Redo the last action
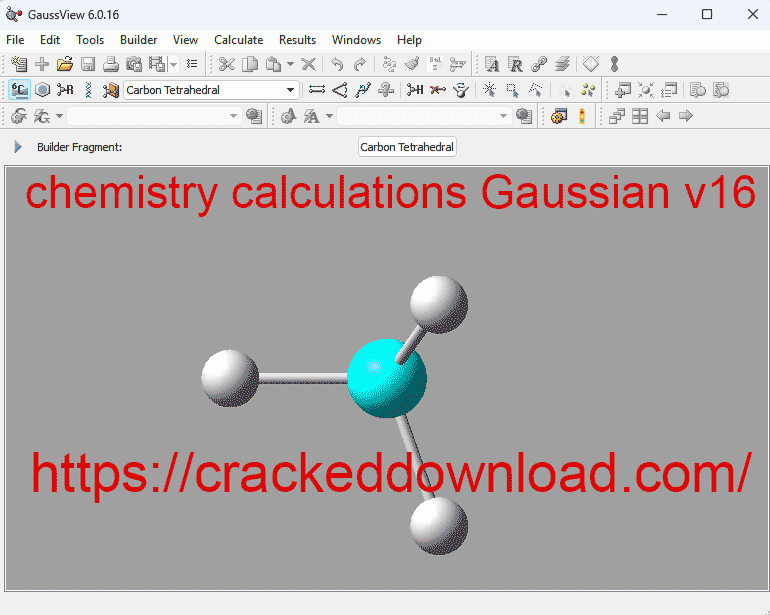The height and width of the screenshot is (615, 770). coord(360,64)
